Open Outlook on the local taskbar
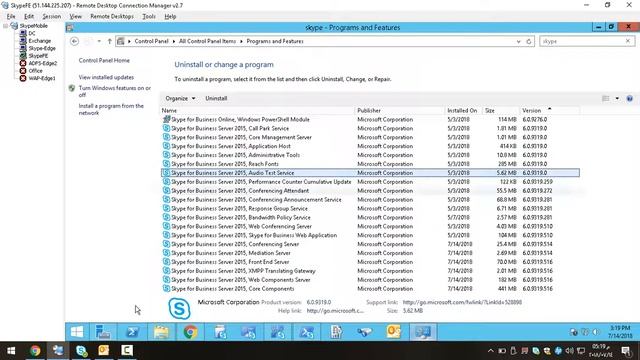The height and width of the screenshot is (360, 640). tap(104, 351)
